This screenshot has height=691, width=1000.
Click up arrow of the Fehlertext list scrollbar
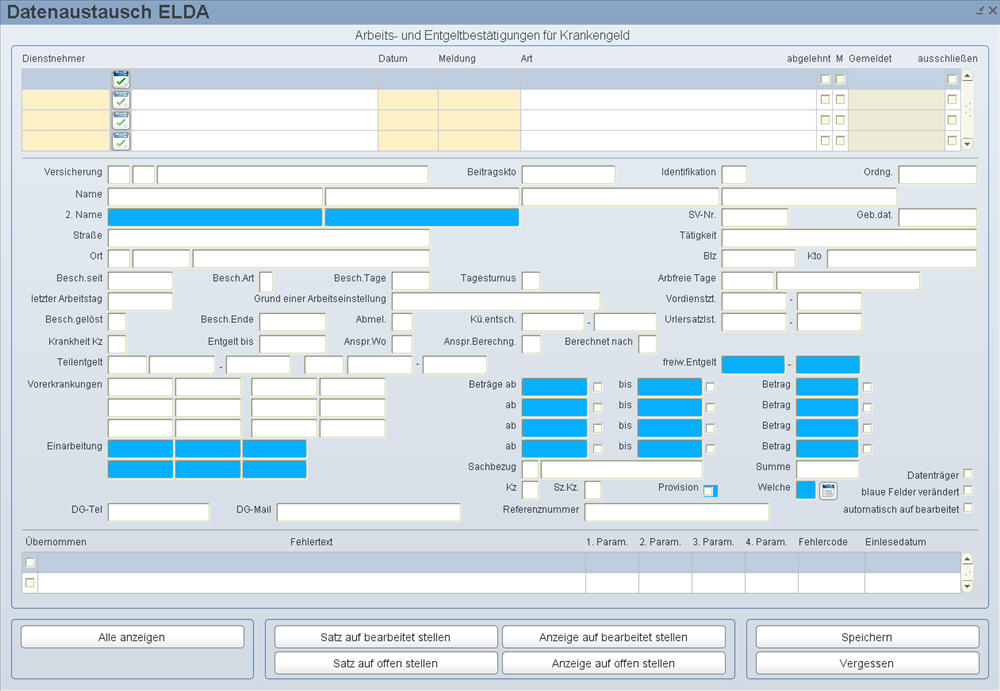[967, 560]
